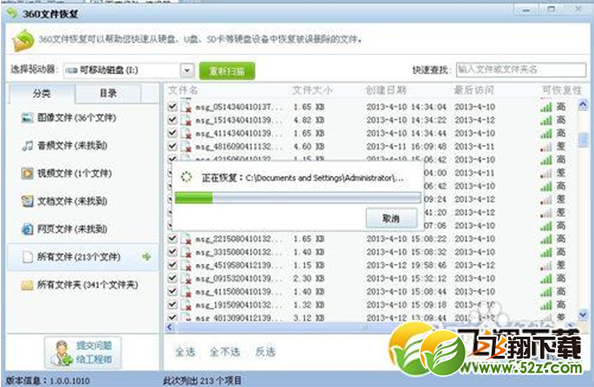Click the file list scroll-up arrow
The height and width of the screenshot is (387, 594).
point(583,104)
